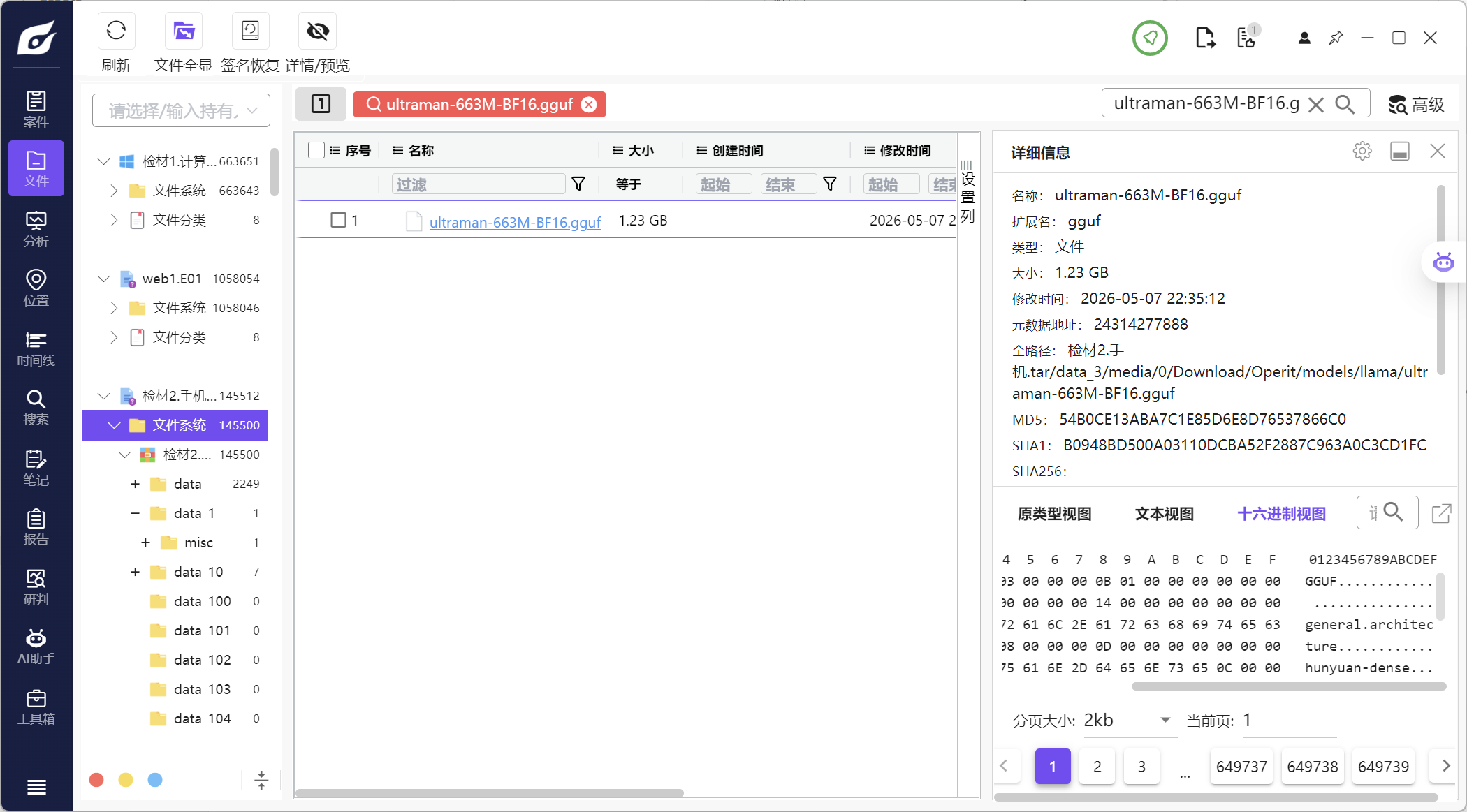This screenshot has width=1467, height=812.
Task: Open the numbered tab 1 button
Action: point(321,104)
